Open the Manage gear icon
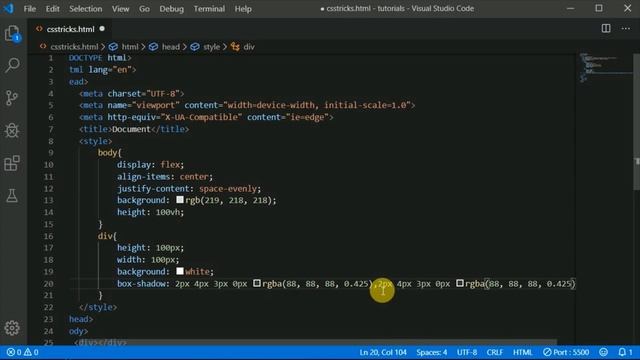Screen dimensions: 640x360 pos(12,328)
